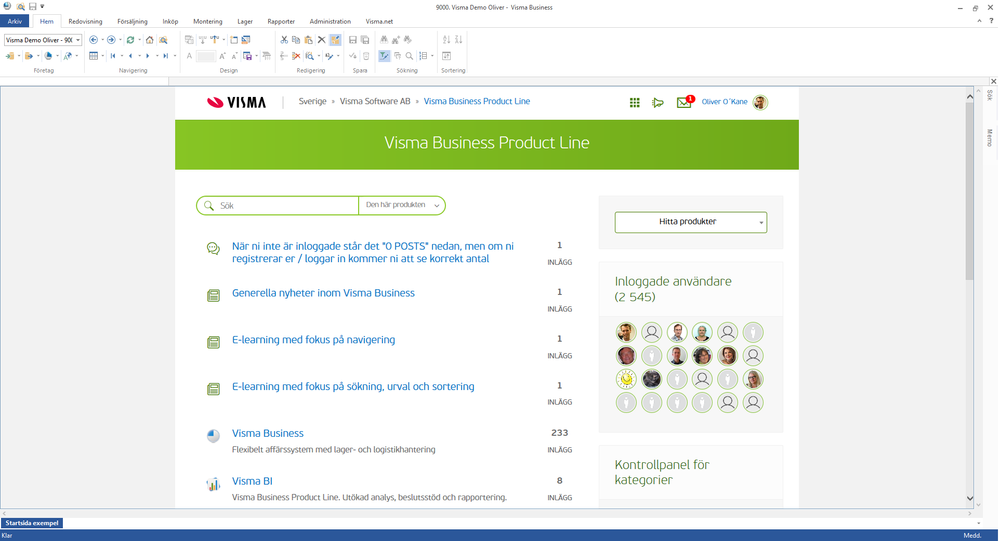The image size is (999, 541).
Task: Click the cut scissors icon
Action: point(284,40)
